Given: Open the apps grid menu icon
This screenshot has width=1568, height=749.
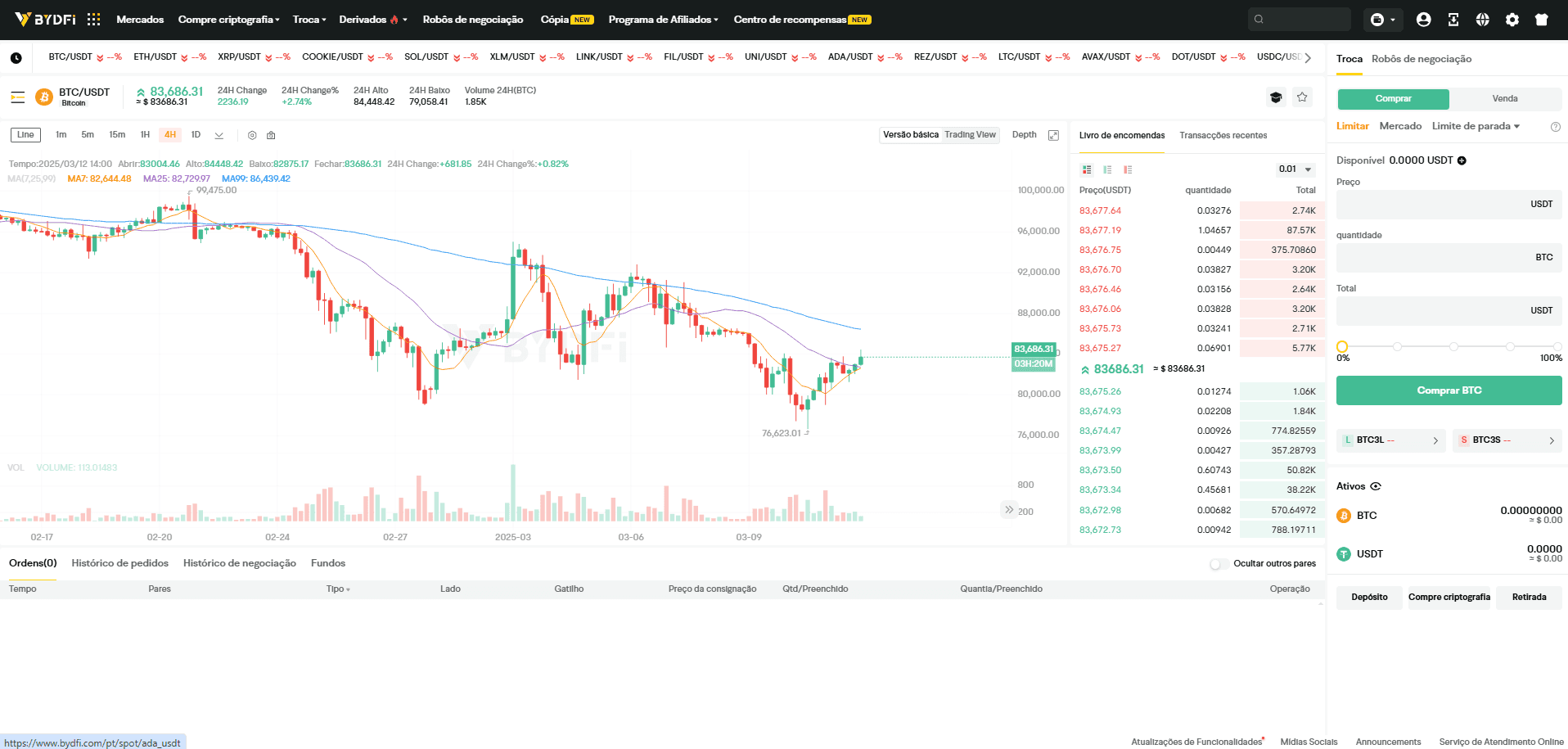Looking at the screenshot, I should (94, 19).
